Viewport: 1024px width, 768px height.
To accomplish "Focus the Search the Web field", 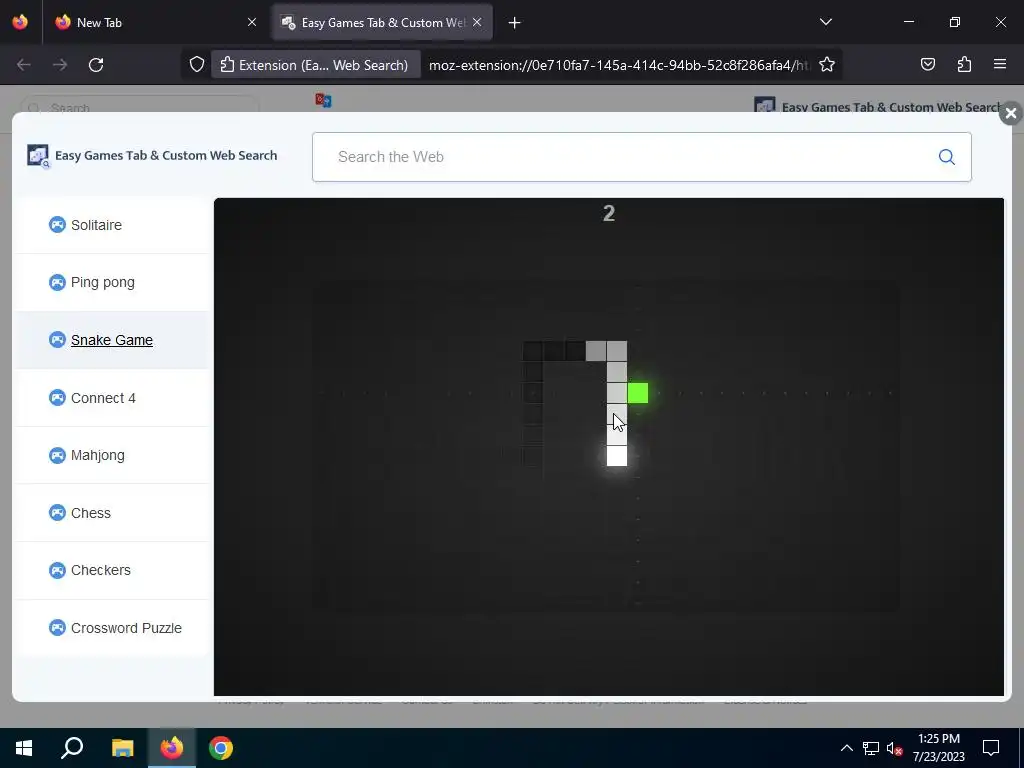I will pyautogui.click(x=641, y=157).
